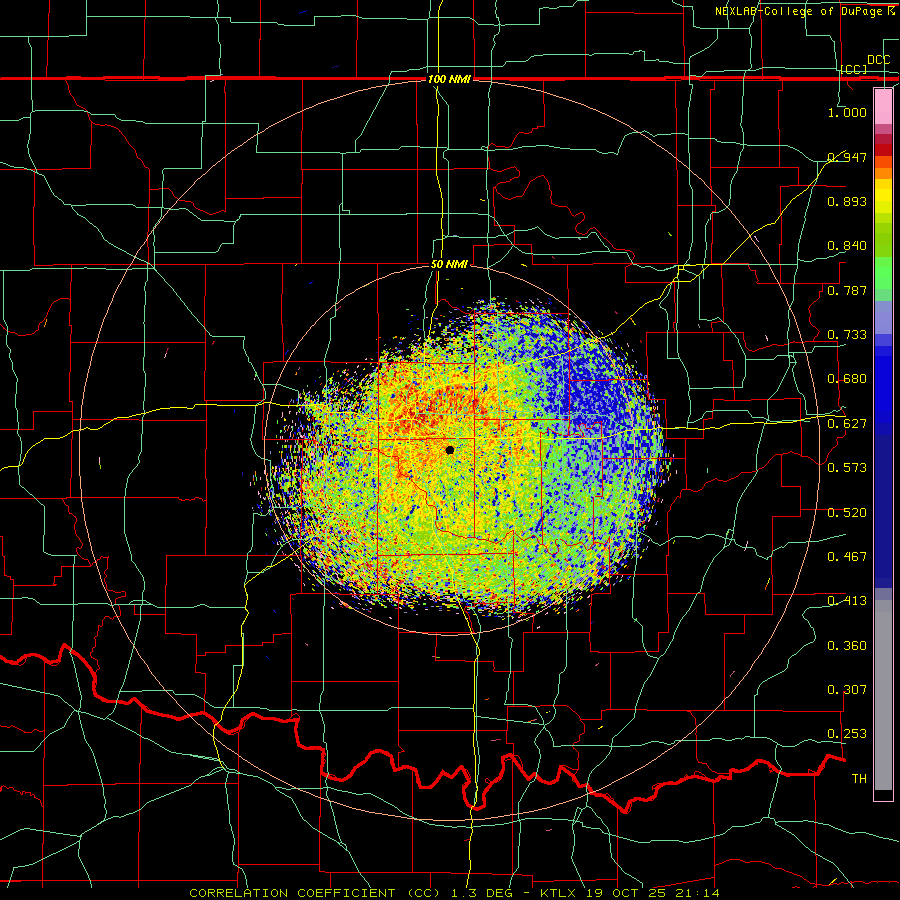This screenshot has width=900, height=900.
Task: Click the CORRELATION COEFFICIENT (CC) caption text
Action: (x=315, y=893)
